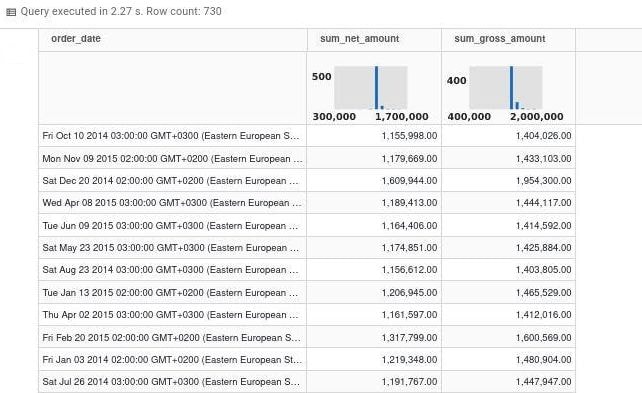Viewport: 642px width, 393px height.
Task: Click gross amount cell 1,403,805.00
Action: [x=509, y=270]
